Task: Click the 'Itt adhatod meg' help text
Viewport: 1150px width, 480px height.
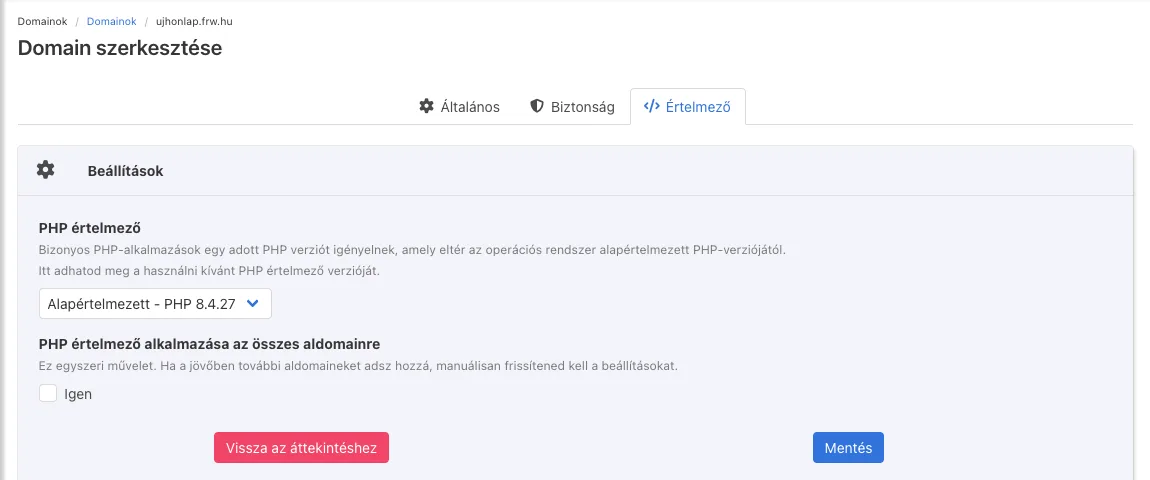Action: coord(209,271)
